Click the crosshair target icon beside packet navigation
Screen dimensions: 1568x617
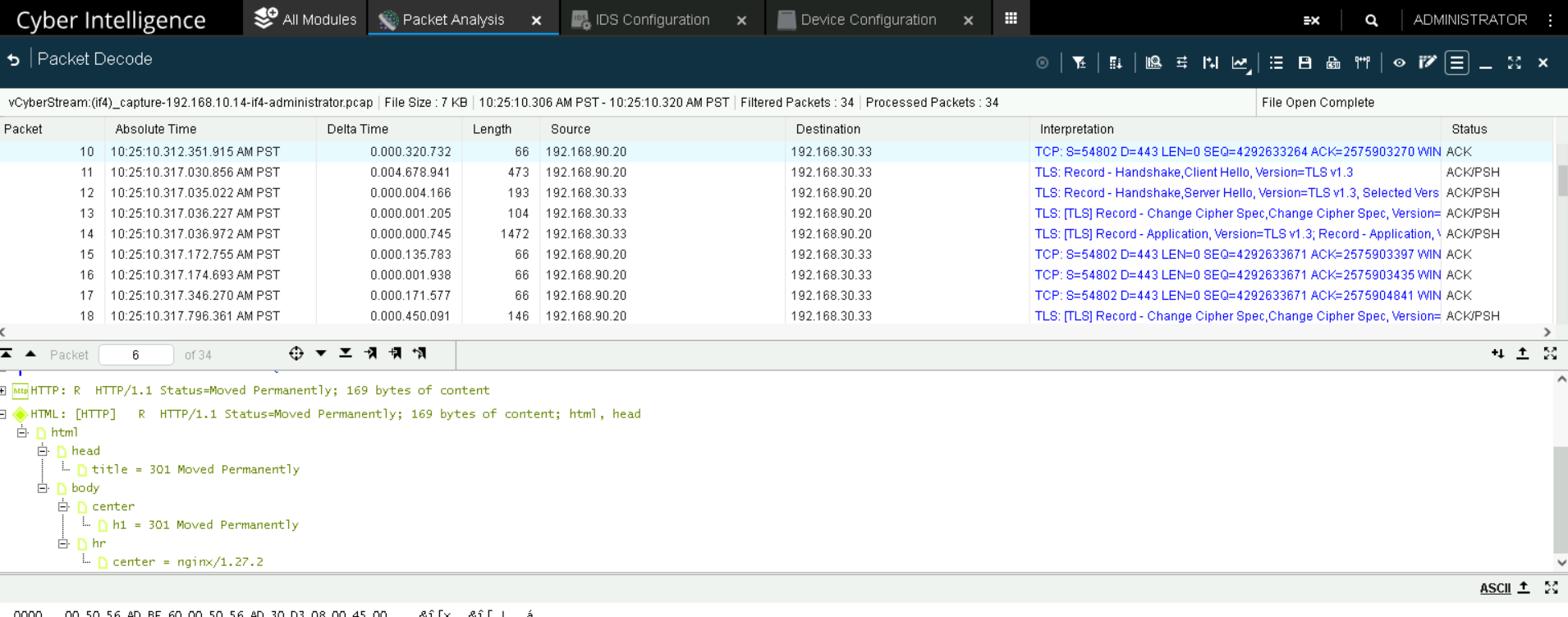click(x=296, y=353)
